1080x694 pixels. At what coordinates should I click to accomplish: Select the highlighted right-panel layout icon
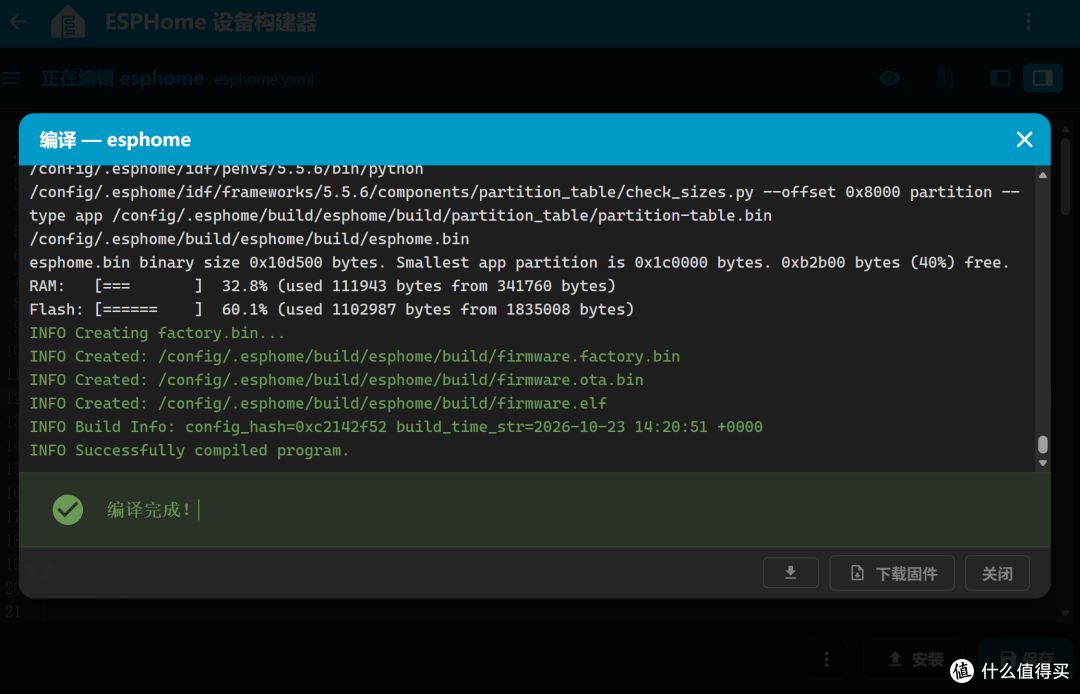click(x=1042, y=78)
